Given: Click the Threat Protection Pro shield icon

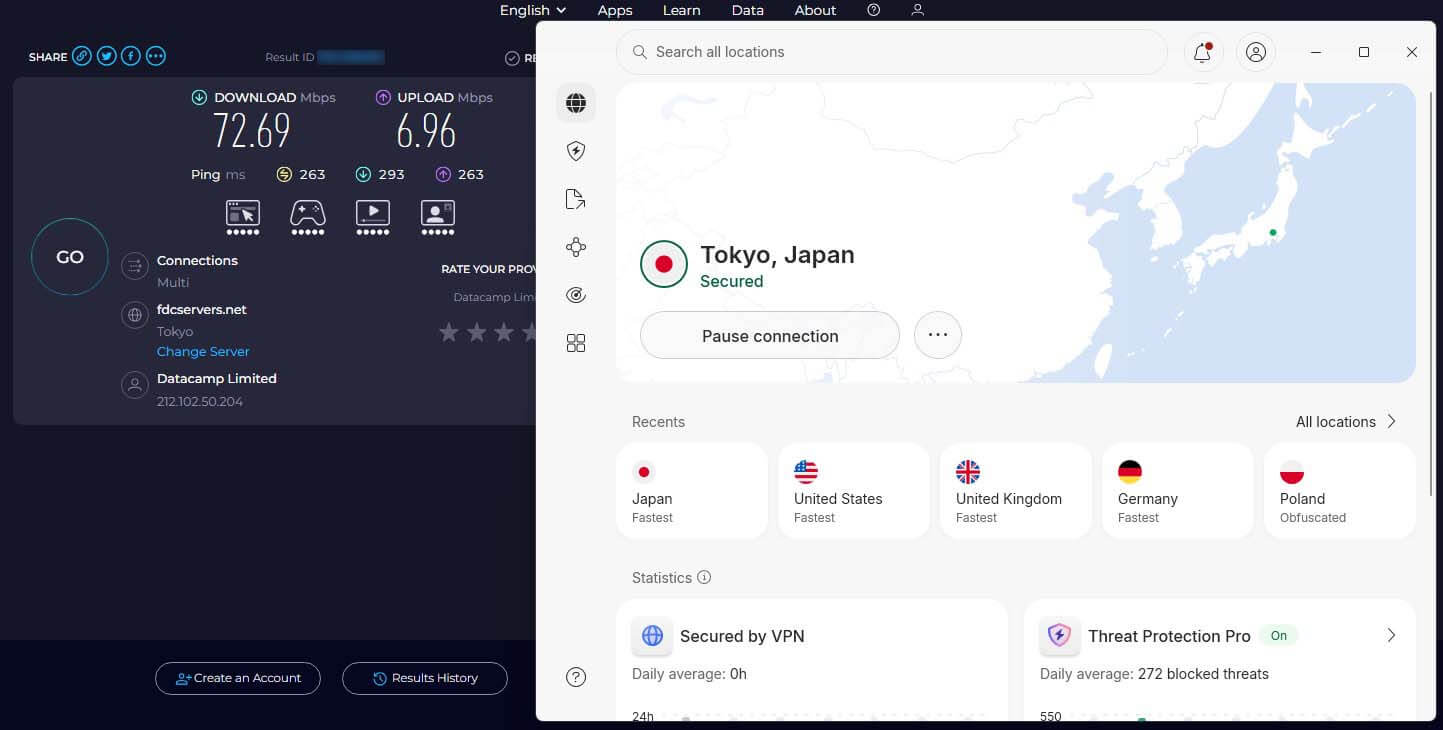Looking at the screenshot, I should 1060,635.
